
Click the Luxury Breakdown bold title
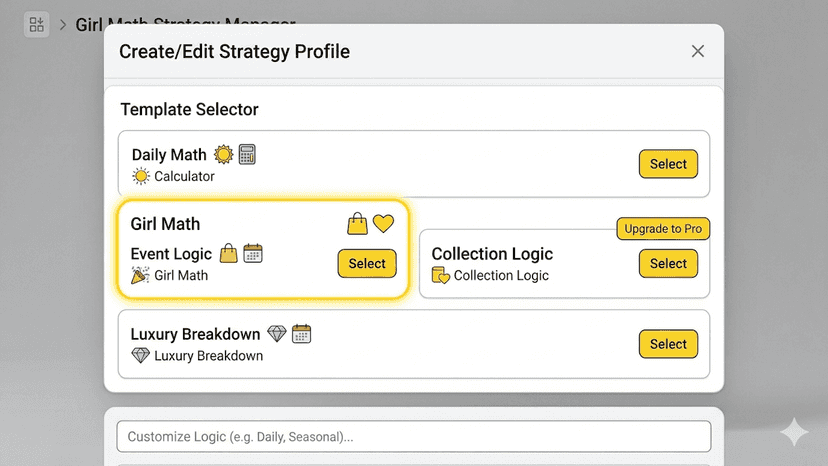tap(195, 334)
